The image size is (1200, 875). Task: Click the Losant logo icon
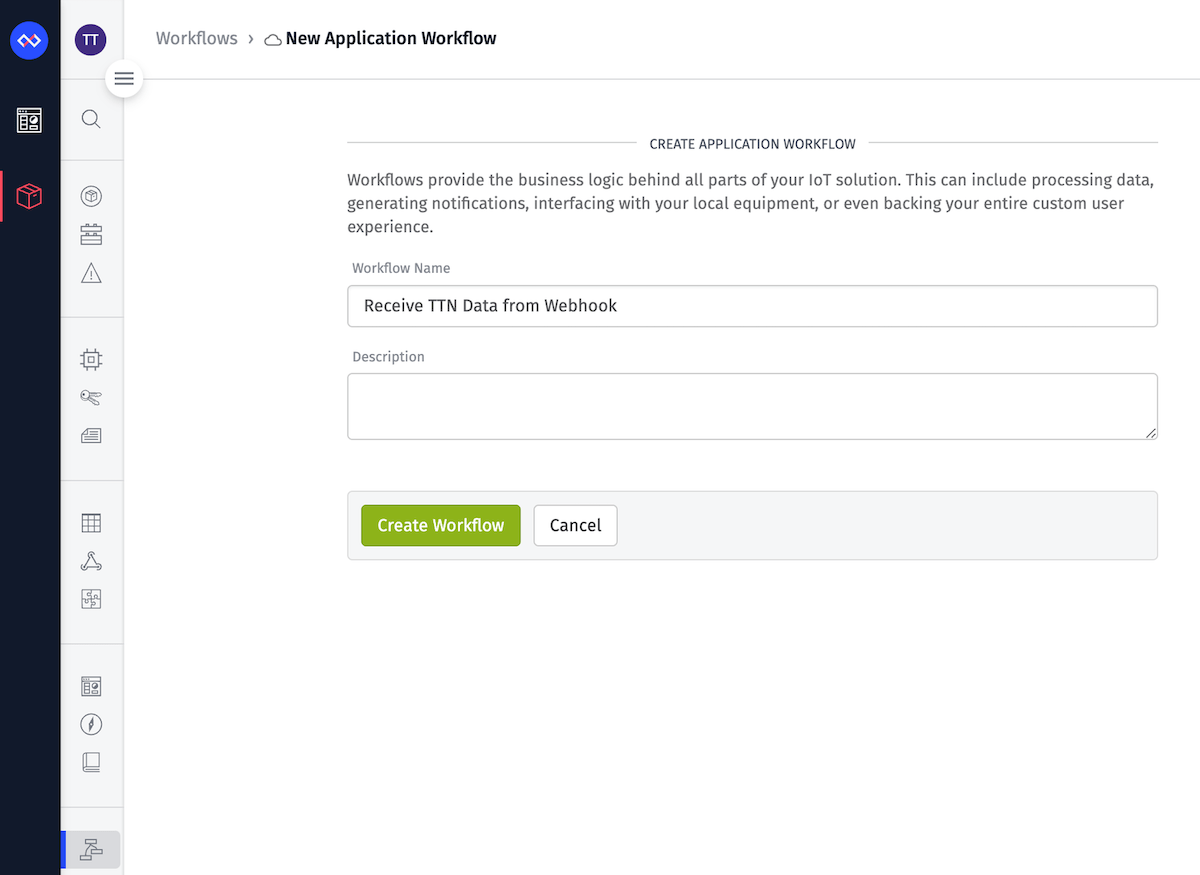29,40
